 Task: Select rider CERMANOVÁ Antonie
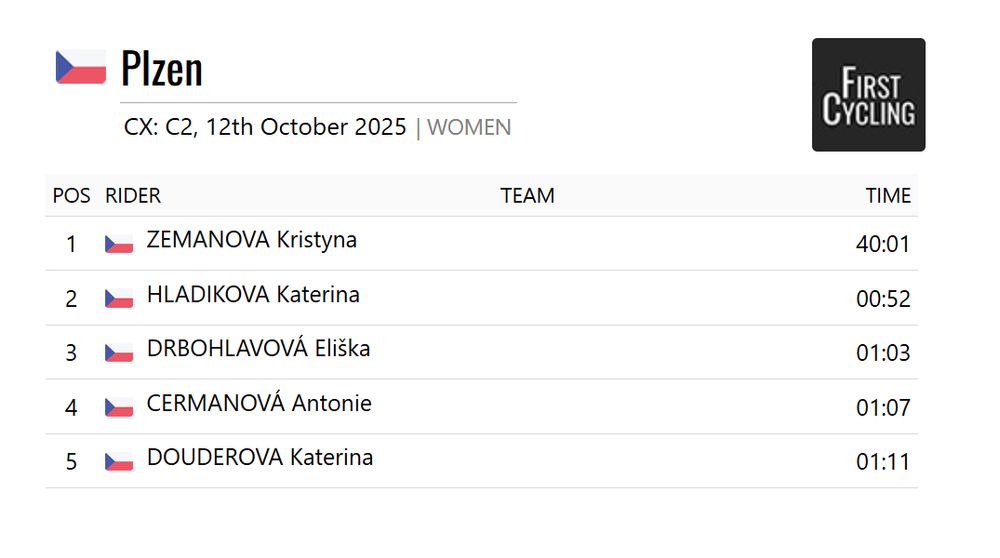tap(259, 404)
